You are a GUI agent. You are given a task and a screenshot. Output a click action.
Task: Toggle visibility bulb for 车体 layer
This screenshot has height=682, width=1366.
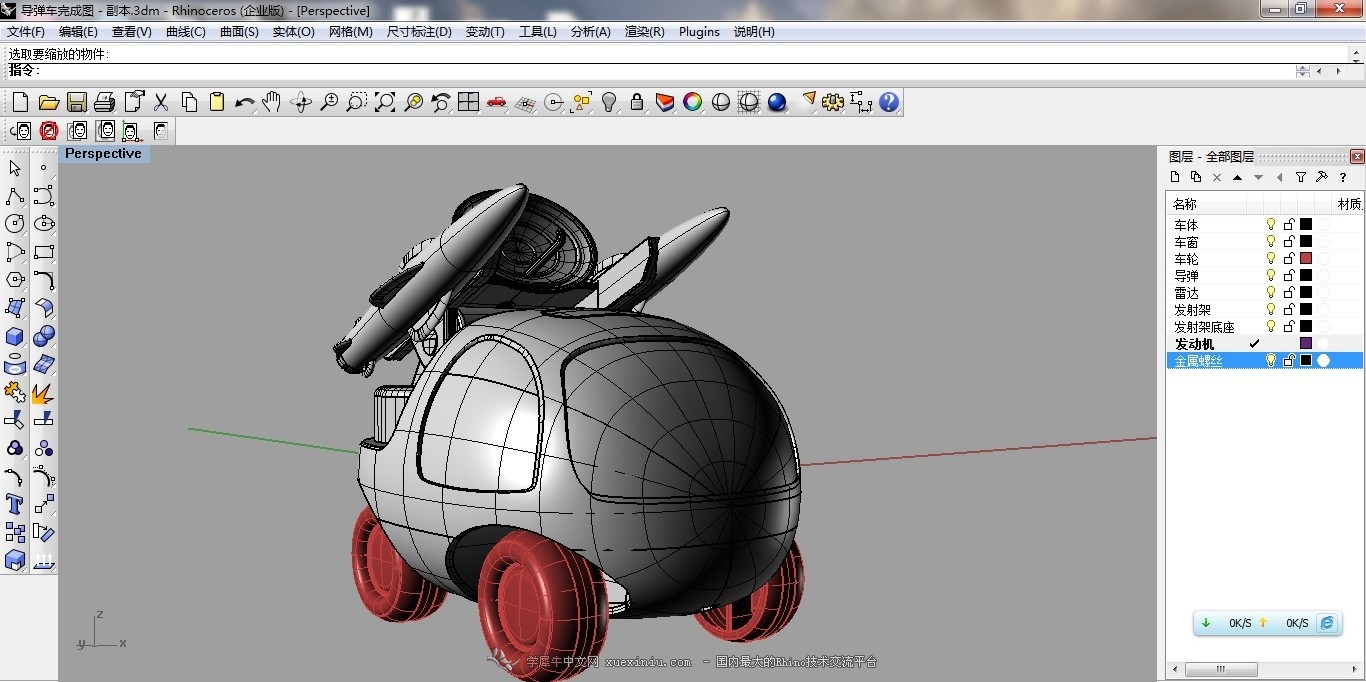[1271, 225]
